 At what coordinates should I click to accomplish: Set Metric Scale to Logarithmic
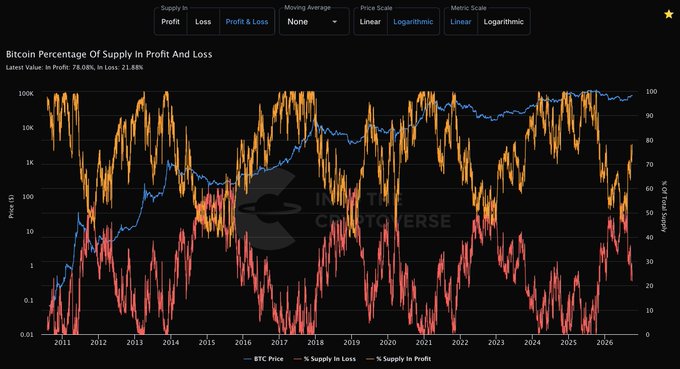(503, 22)
